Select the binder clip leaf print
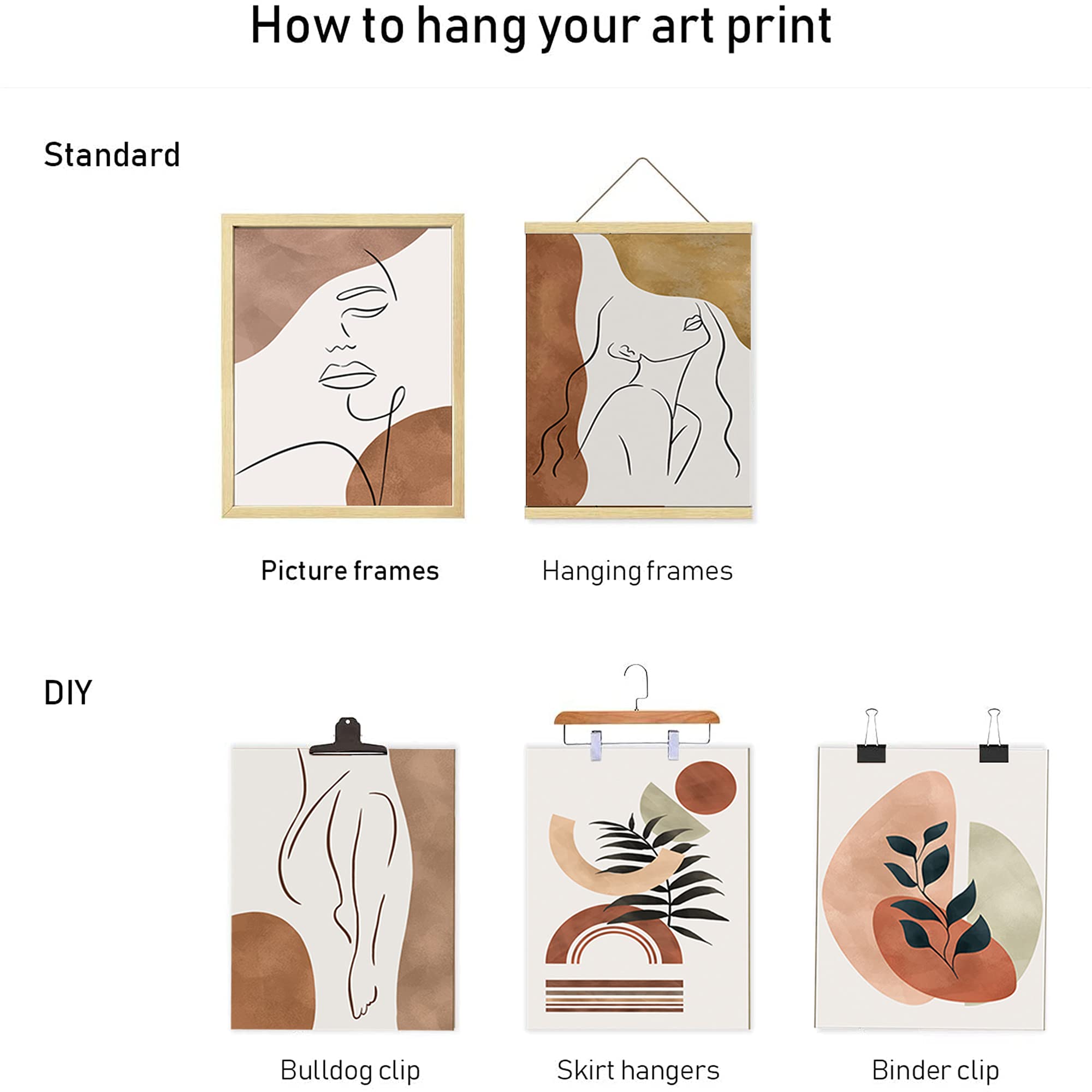1092x1092 pixels. pos(931,888)
